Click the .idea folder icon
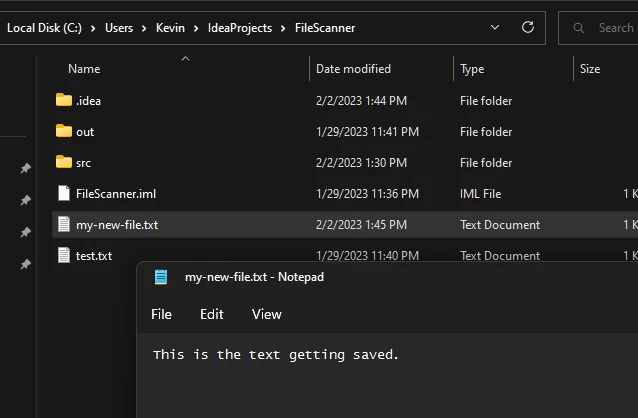The height and width of the screenshot is (418, 638). coord(64,100)
